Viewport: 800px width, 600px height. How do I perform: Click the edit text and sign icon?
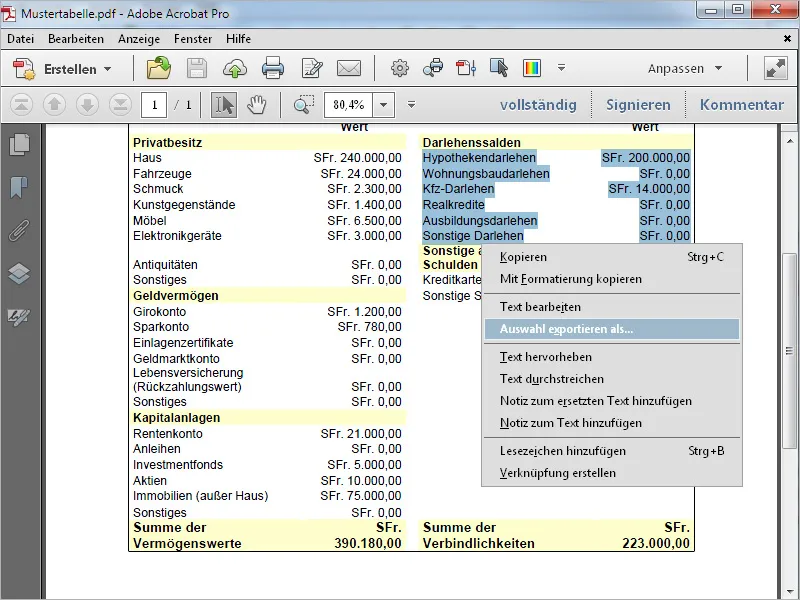(311, 68)
